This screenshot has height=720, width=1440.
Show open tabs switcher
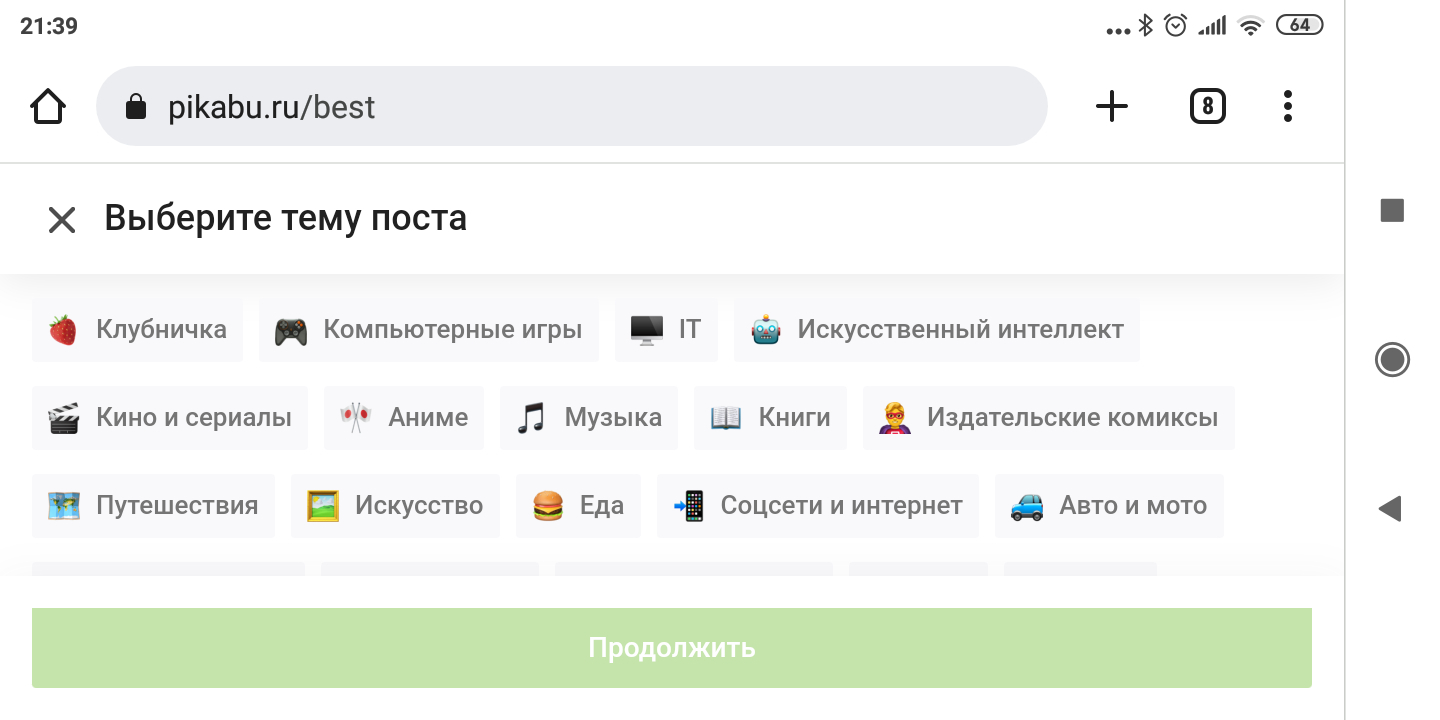[1207, 107]
